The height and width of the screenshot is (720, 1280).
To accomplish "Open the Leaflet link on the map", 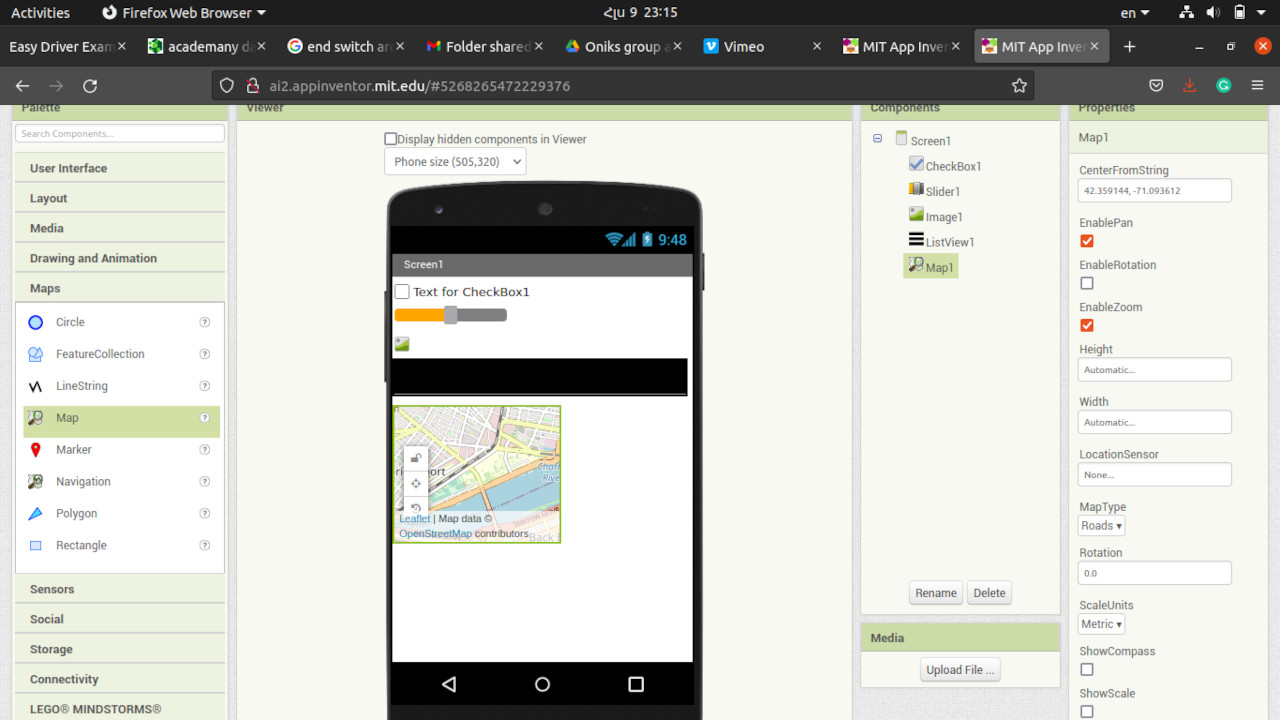I will (x=414, y=519).
